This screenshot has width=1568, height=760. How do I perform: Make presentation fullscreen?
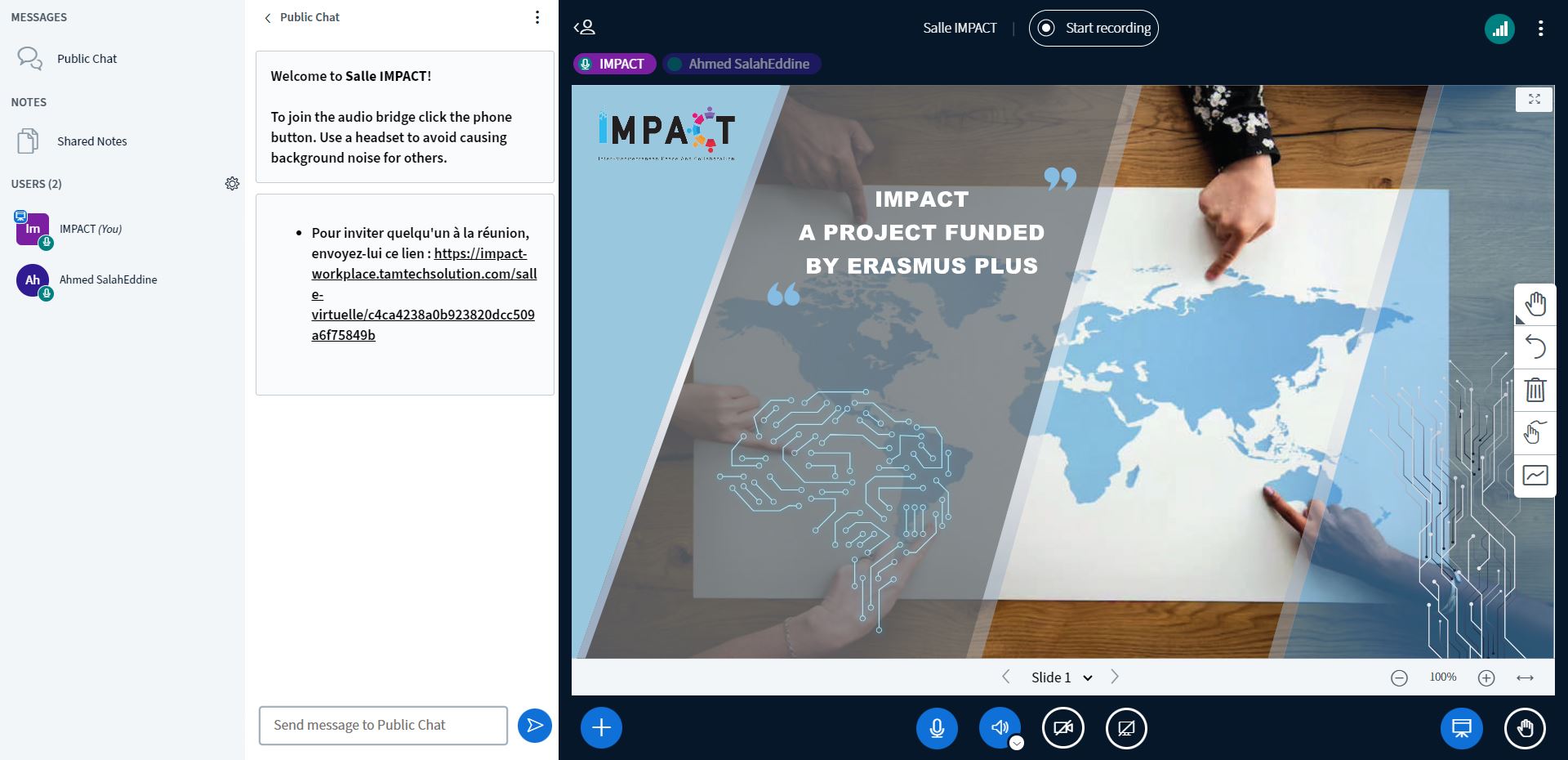[x=1534, y=100]
